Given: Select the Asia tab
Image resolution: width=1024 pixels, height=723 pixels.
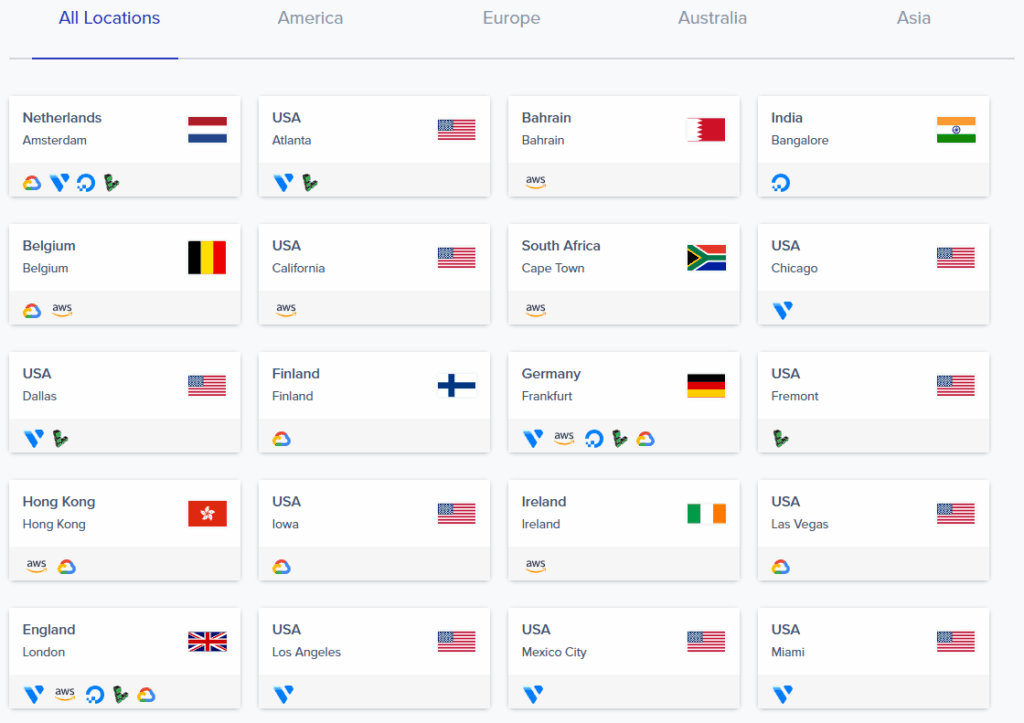Looking at the screenshot, I should pyautogui.click(x=913, y=18).
